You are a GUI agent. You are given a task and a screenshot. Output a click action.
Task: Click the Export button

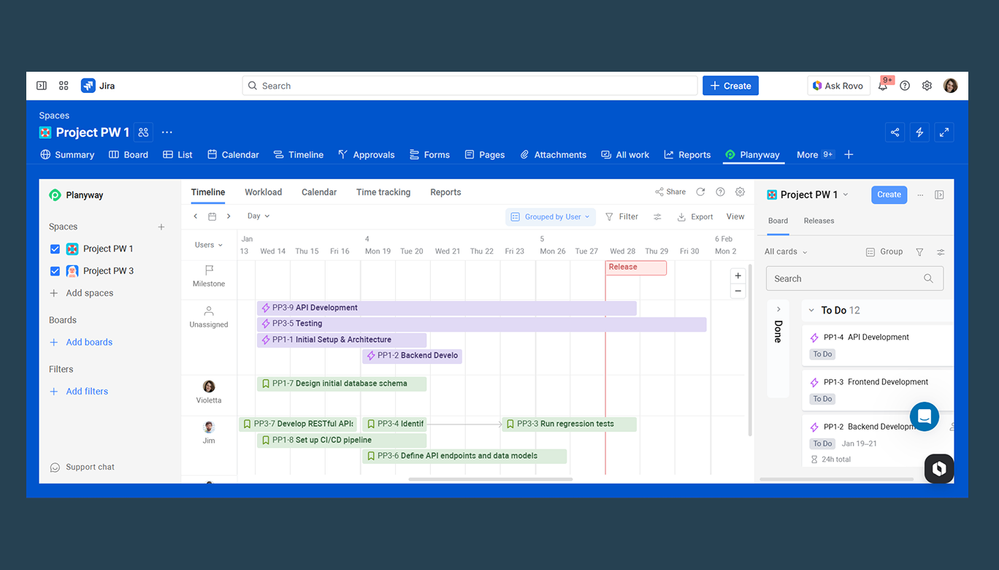click(x=694, y=217)
